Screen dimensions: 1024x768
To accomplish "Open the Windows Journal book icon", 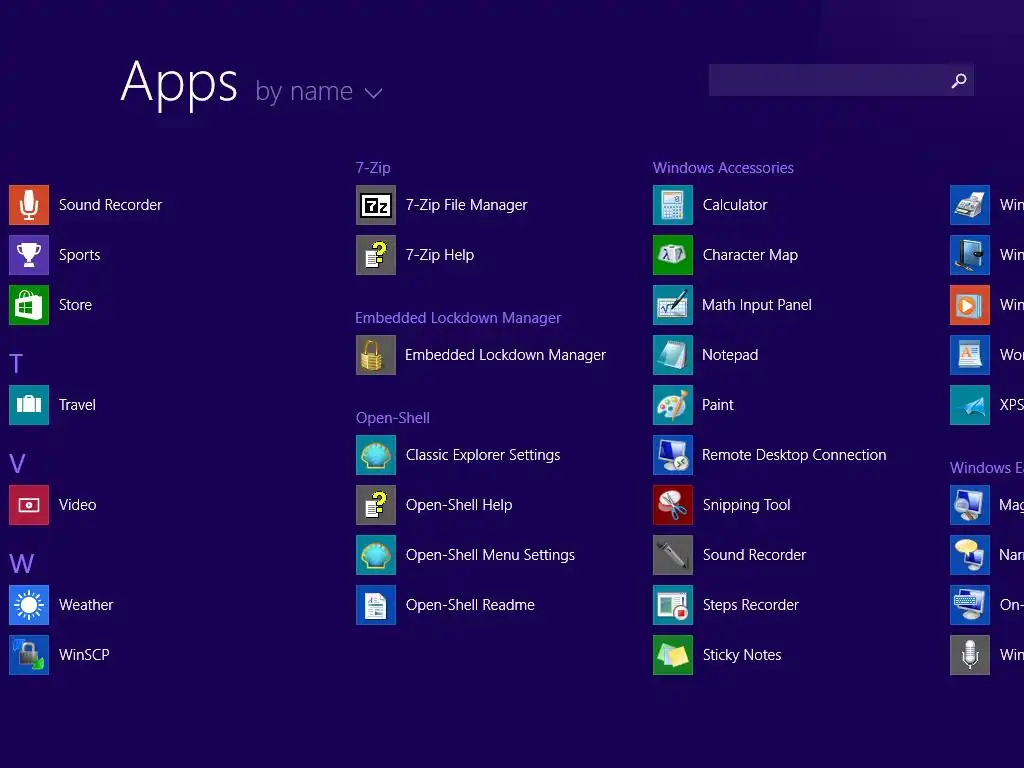I will pos(970,255).
